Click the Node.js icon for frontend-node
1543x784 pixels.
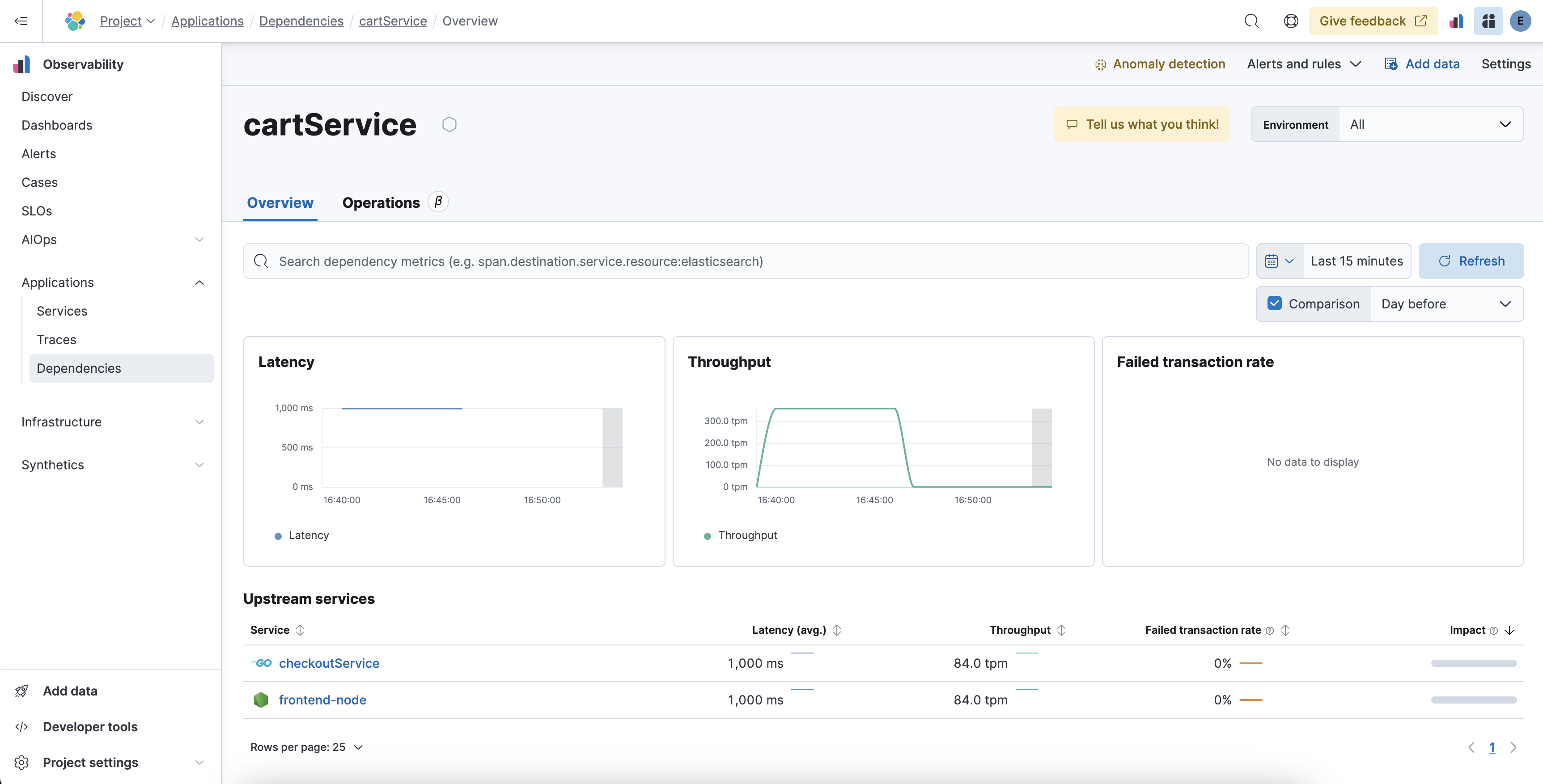tap(261, 700)
